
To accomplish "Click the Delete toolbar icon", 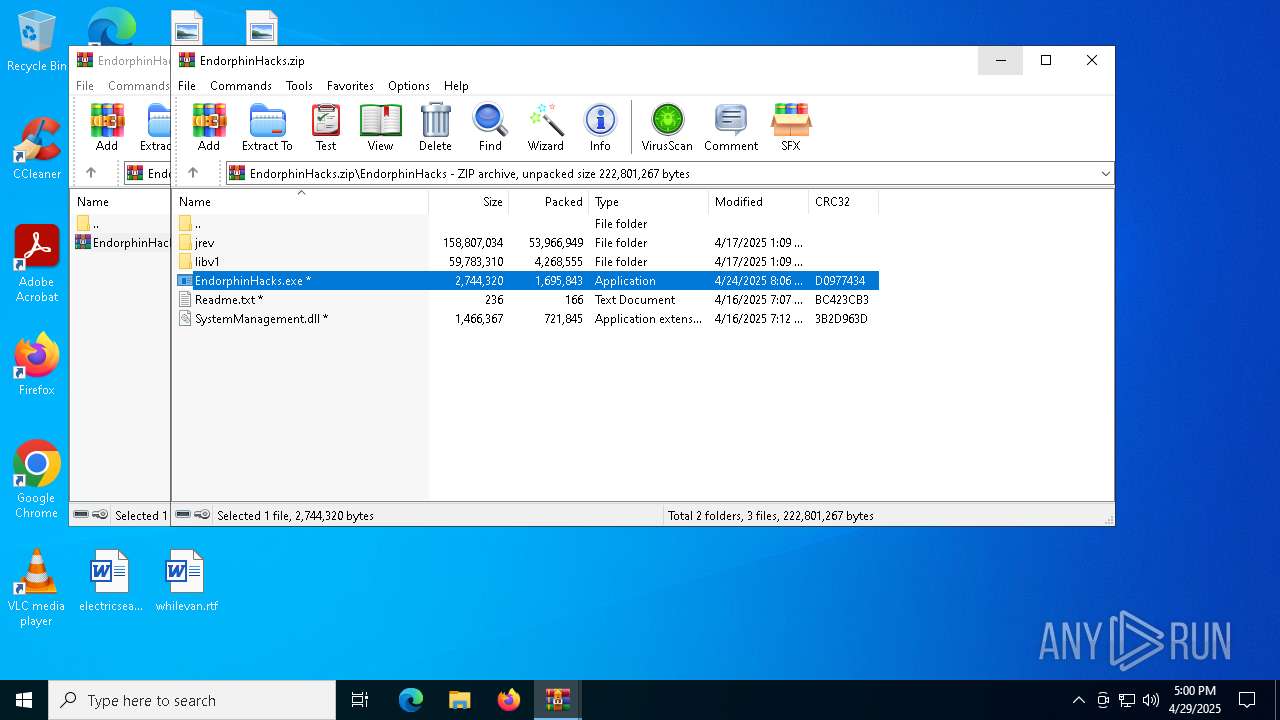I will 435,127.
